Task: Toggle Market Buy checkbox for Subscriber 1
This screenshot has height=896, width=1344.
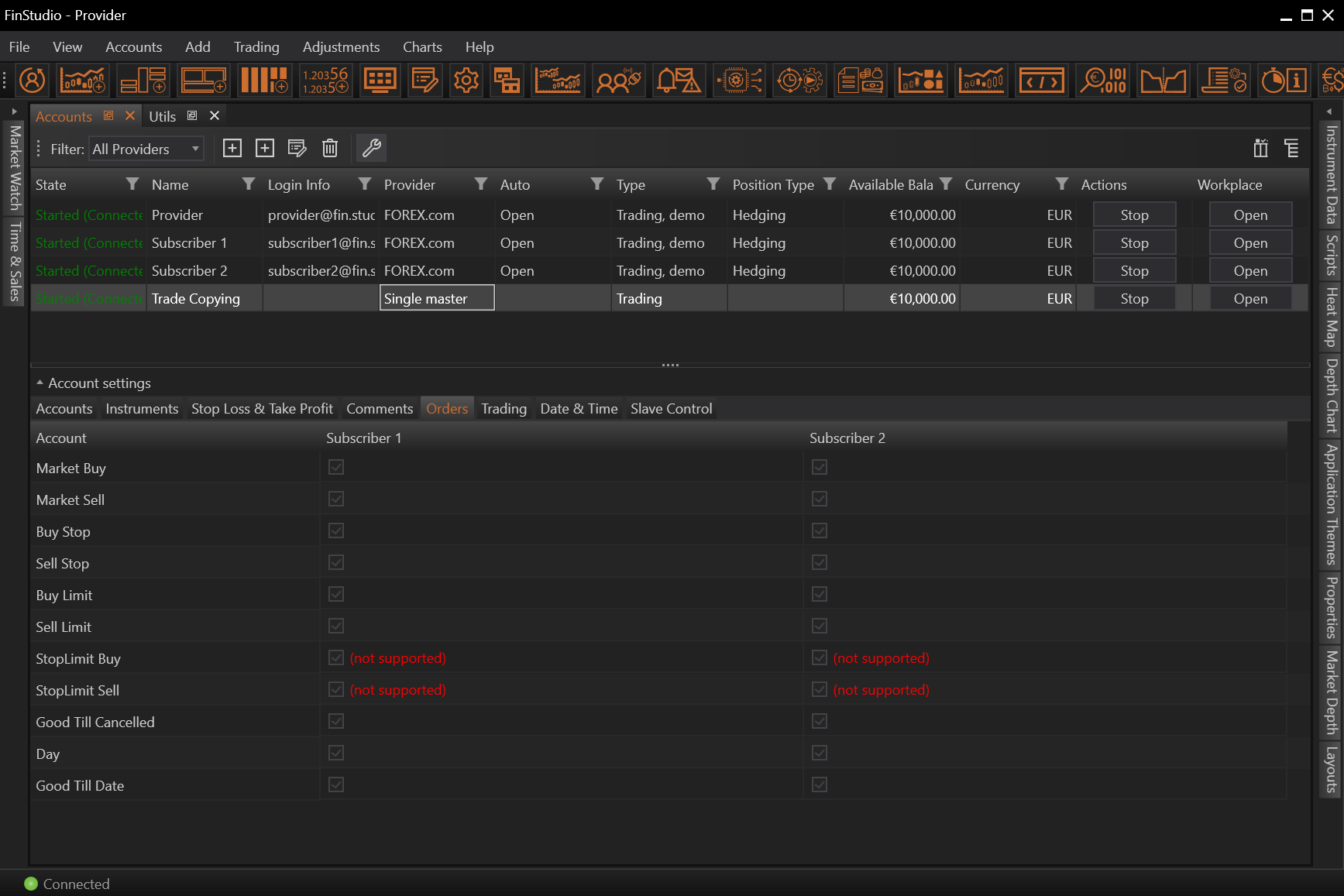Action: click(336, 468)
